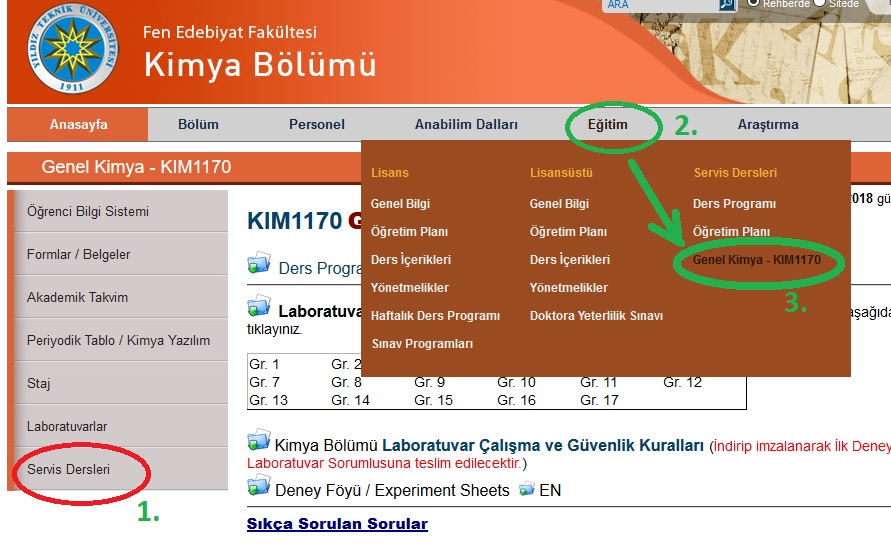Click folder icon beside Deney Föyü
The width and height of the screenshot is (891, 545).
click(259, 487)
